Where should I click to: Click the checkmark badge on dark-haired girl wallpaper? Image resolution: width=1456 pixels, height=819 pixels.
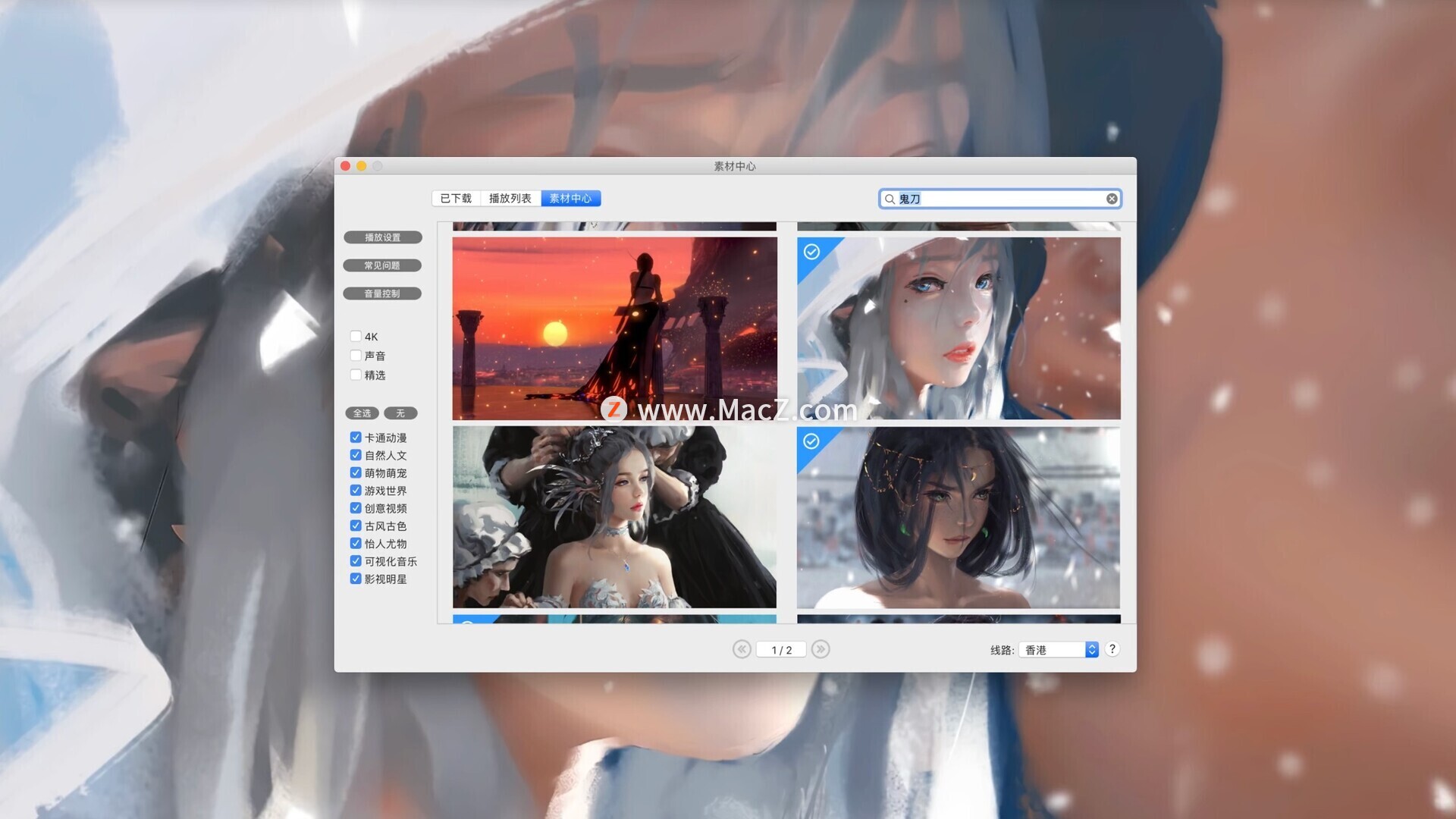[x=811, y=441]
